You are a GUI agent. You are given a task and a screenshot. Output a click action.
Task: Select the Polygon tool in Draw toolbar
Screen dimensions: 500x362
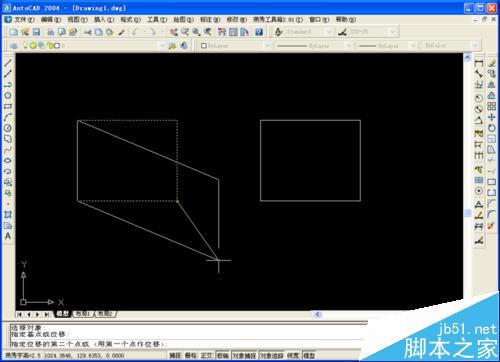pos(8,95)
